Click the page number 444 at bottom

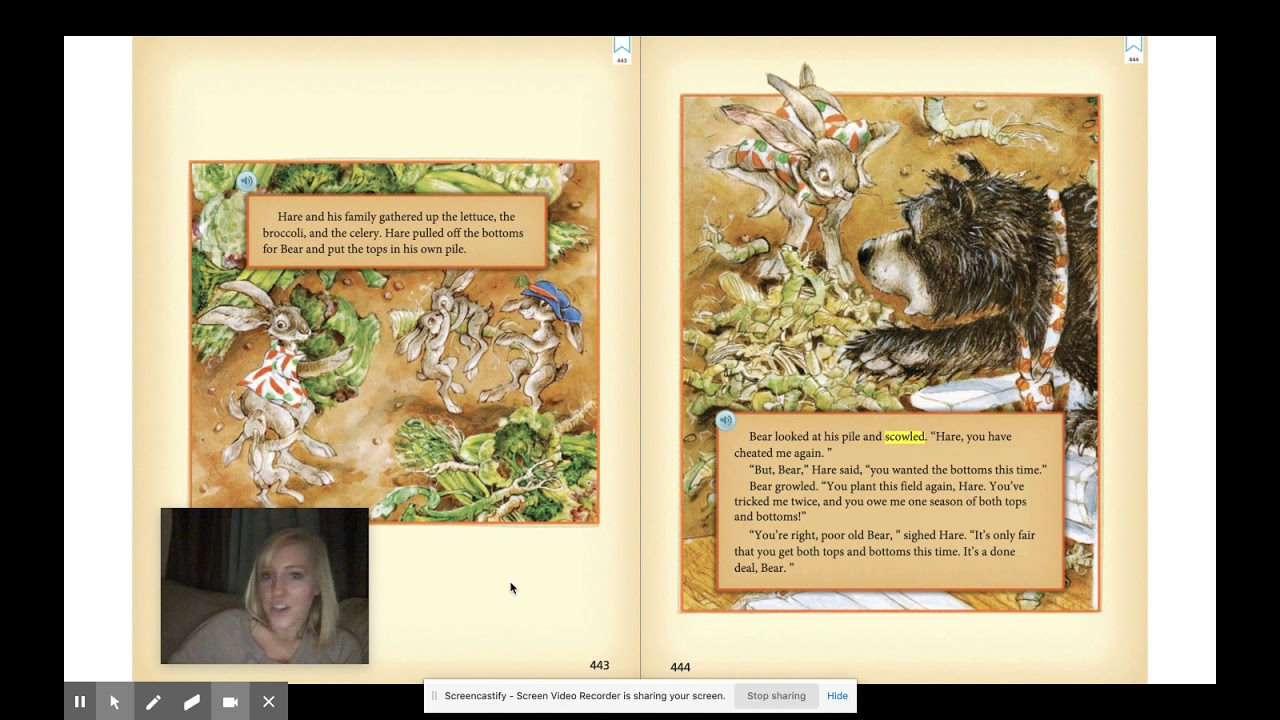pos(680,667)
